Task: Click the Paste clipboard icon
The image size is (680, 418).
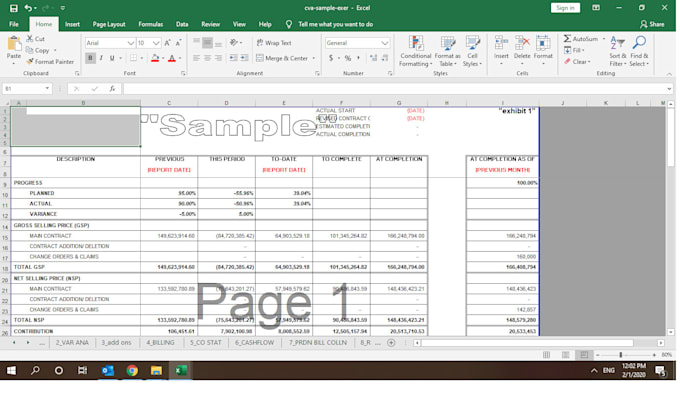Action: (x=14, y=44)
